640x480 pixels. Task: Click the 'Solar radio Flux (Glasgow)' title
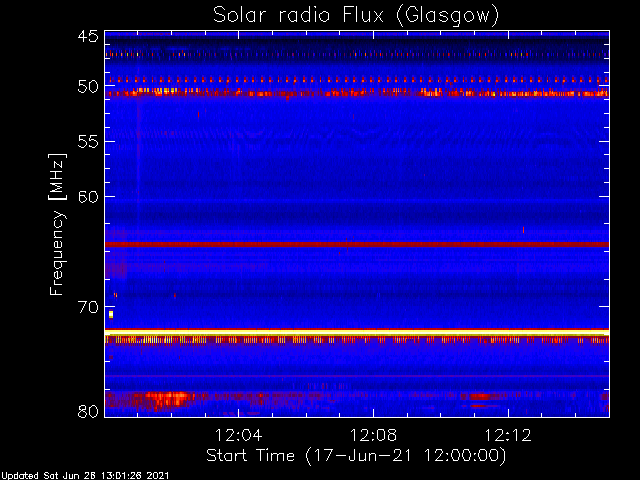(x=356, y=16)
